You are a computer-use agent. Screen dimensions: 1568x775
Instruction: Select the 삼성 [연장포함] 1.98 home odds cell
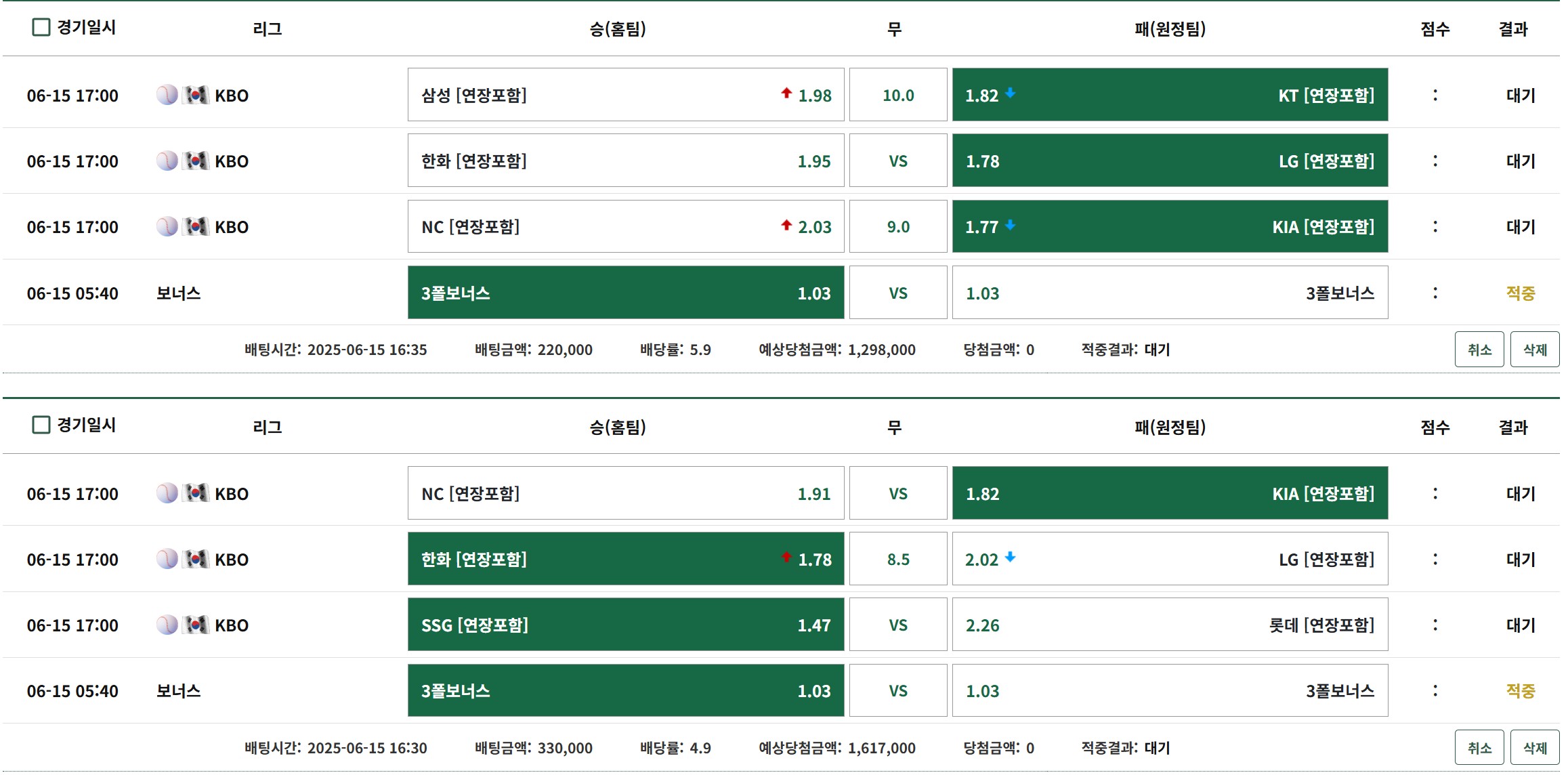(625, 95)
